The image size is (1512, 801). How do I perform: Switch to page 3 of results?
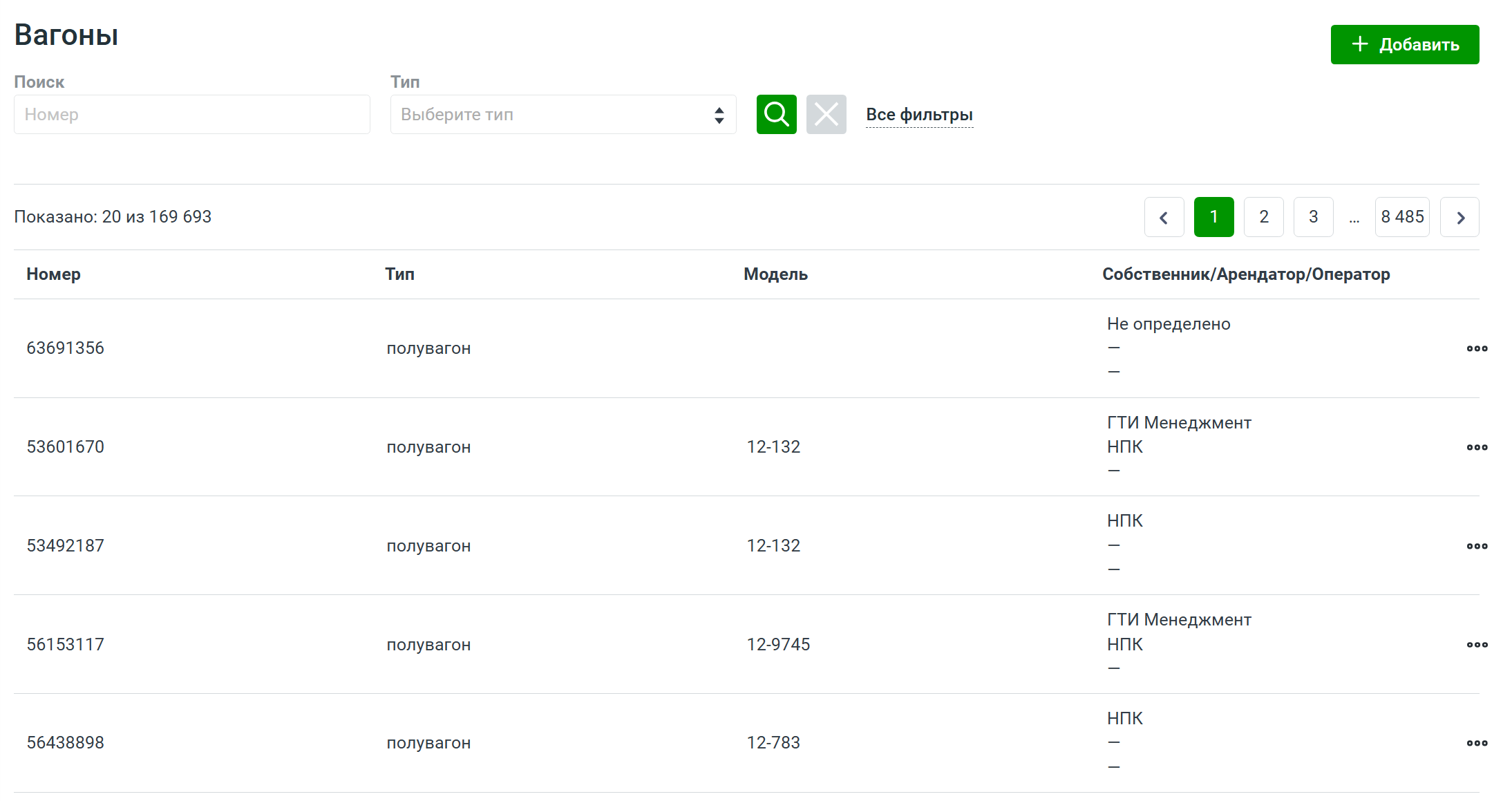1313,217
